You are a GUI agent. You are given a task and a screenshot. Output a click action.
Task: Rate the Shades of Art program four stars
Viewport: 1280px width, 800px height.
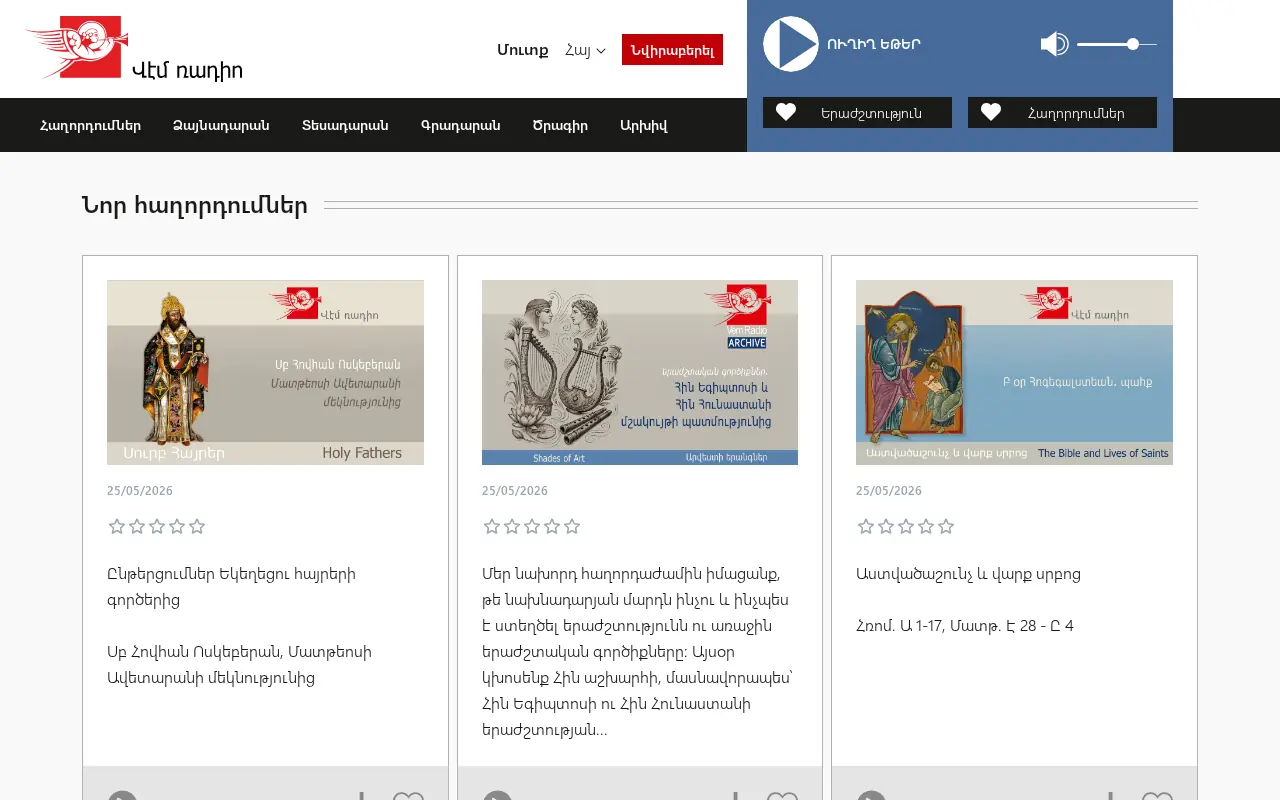(x=552, y=526)
